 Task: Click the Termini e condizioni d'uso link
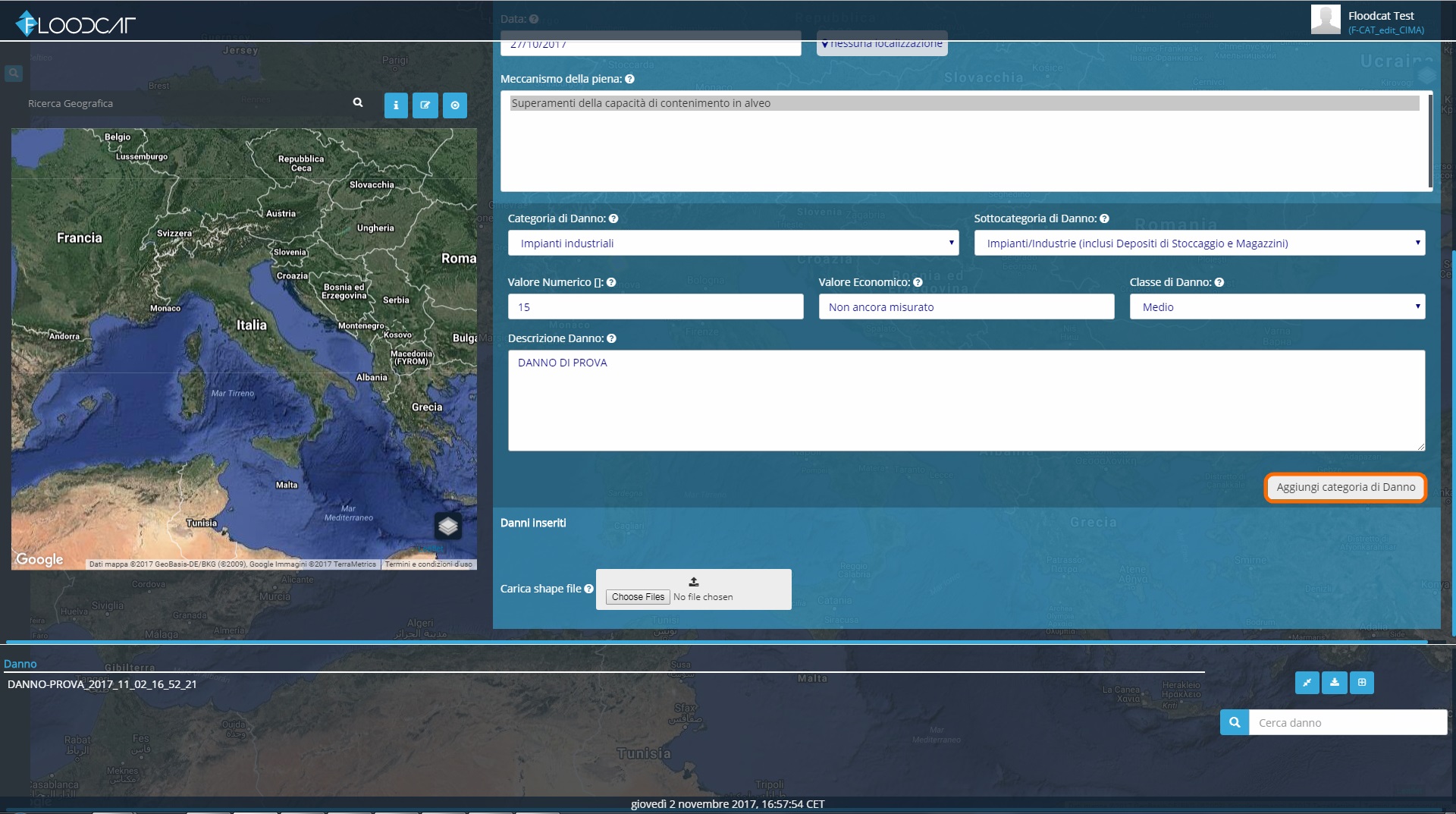[428, 564]
